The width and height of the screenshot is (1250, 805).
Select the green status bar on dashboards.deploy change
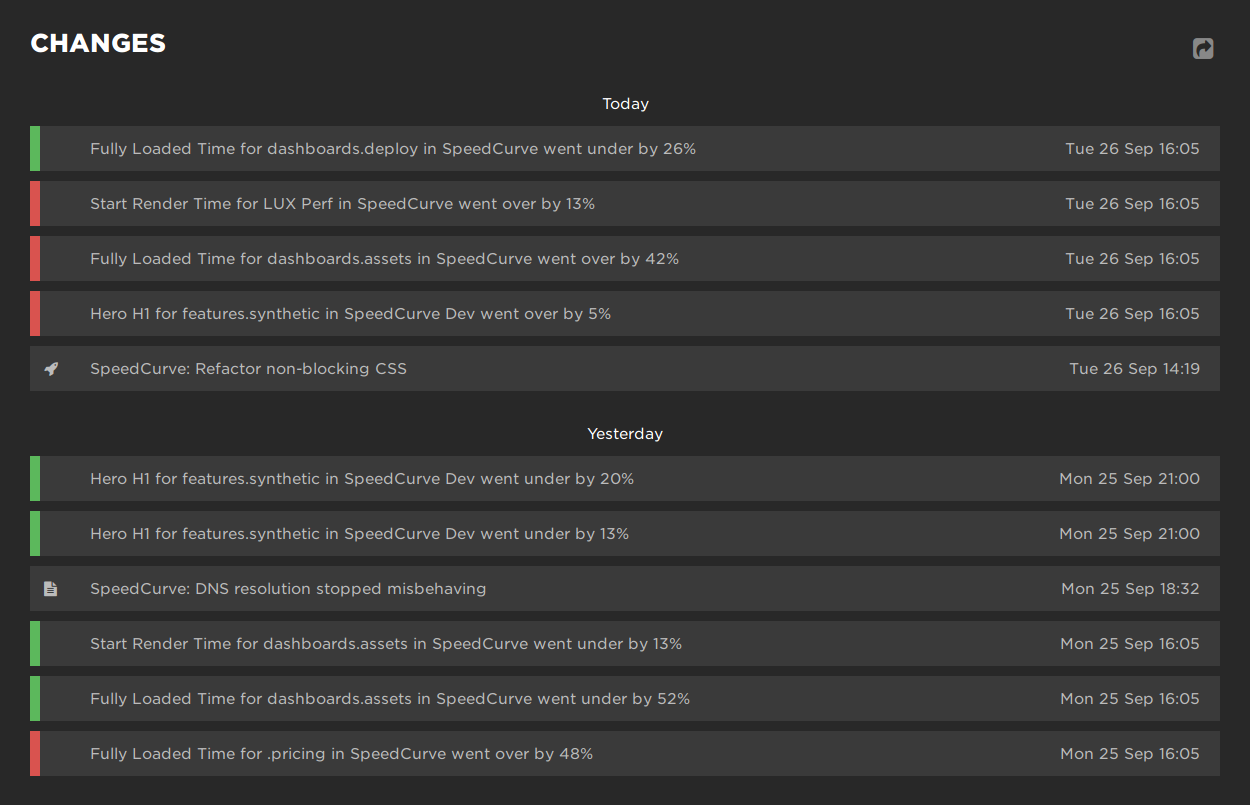pos(33,148)
